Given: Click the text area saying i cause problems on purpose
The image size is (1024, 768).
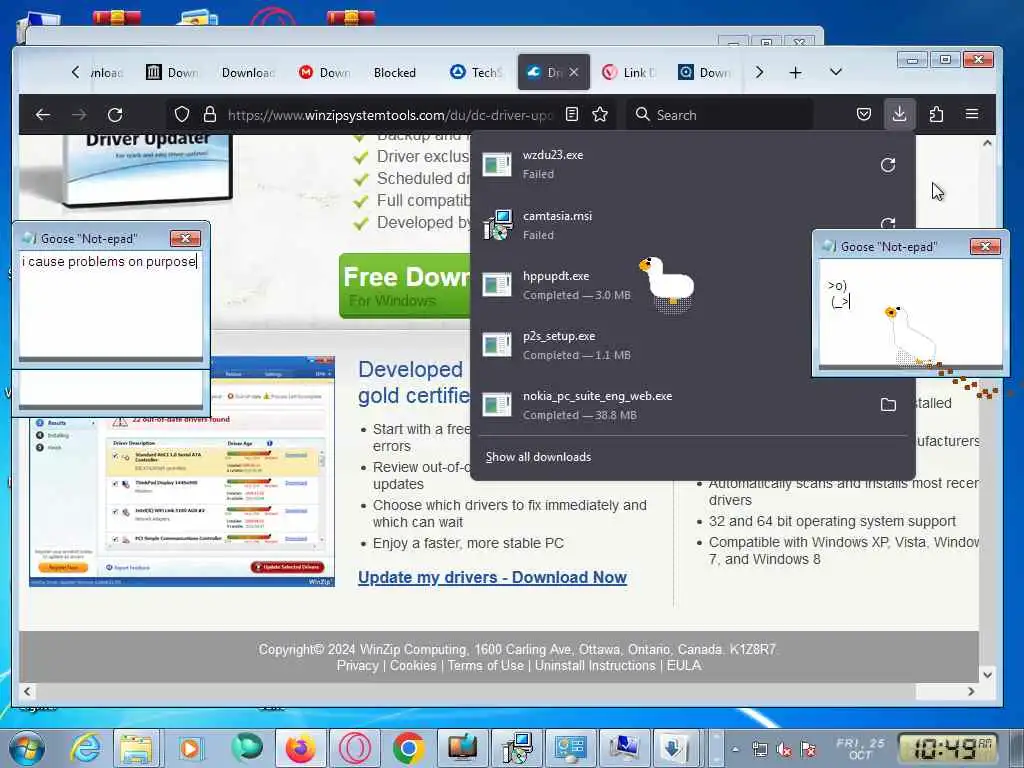Looking at the screenshot, I should click(x=110, y=304).
